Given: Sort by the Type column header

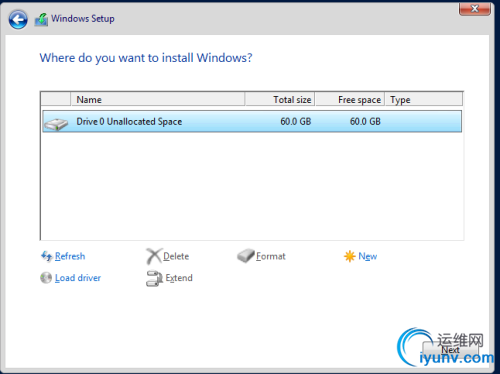Looking at the screenshot, I should click(x=424, y=100).
